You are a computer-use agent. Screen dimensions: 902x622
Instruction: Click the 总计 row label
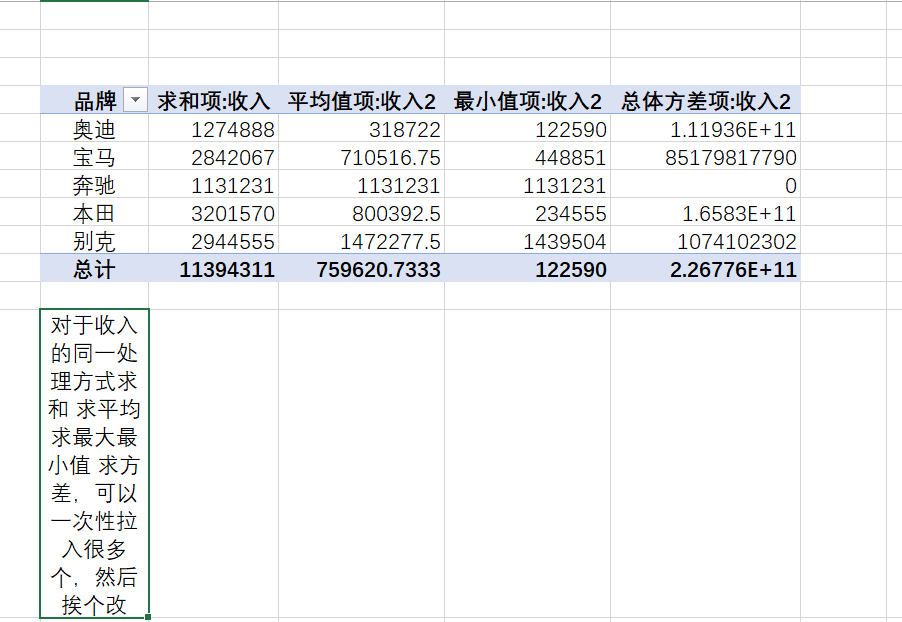coord(94,269)
